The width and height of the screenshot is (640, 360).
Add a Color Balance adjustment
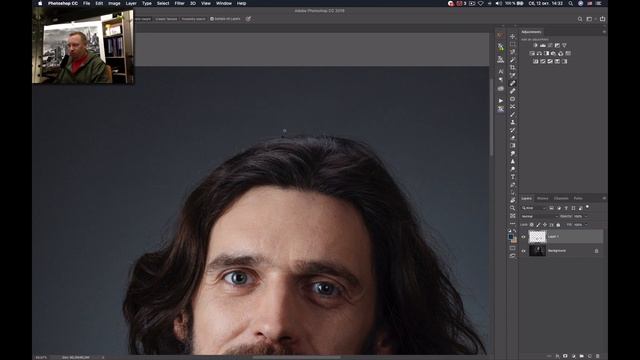coord(539,53)
